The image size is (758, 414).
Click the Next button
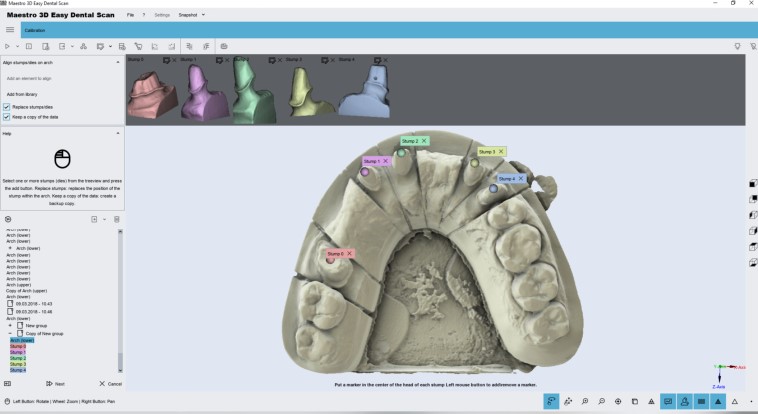point(56,384)
